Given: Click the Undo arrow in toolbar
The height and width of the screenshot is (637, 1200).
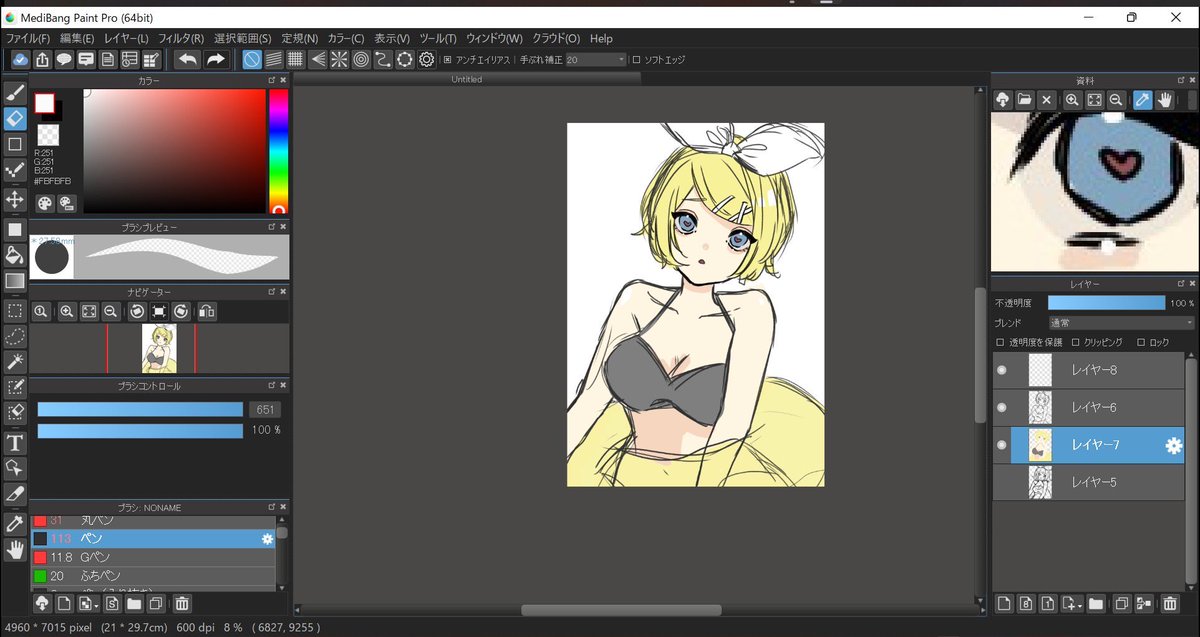Looking at the screenshot, I should tap(187, 60).
